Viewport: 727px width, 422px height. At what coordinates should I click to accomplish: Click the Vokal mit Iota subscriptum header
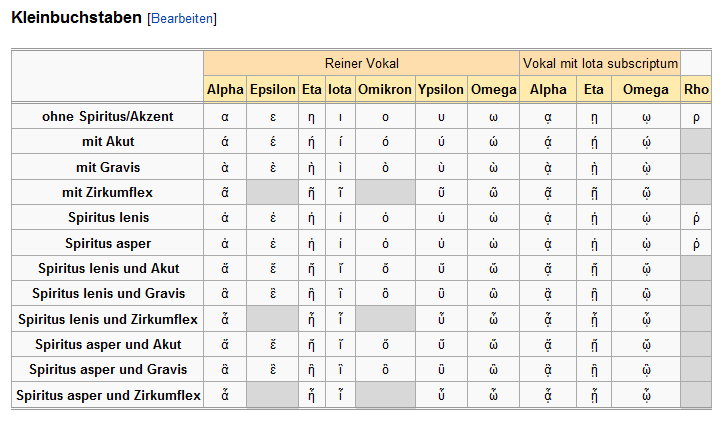[599, 63]
